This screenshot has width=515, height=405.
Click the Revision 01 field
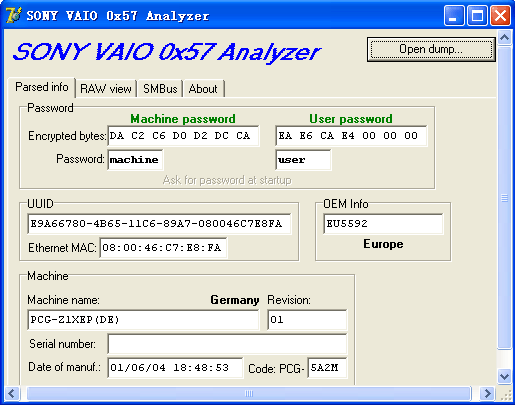pos(307,320)
